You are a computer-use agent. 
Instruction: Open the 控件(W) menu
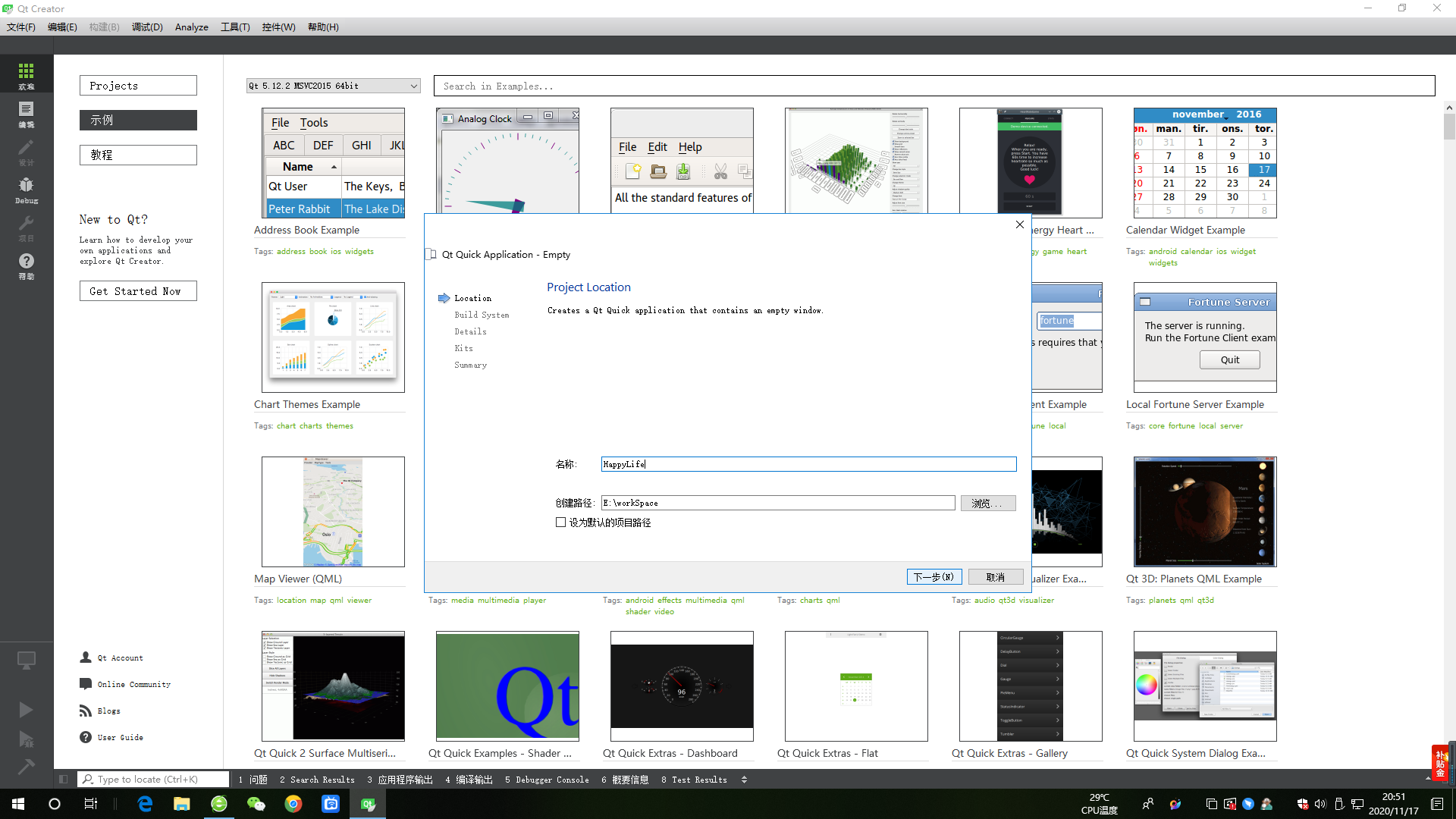point(278,27)
